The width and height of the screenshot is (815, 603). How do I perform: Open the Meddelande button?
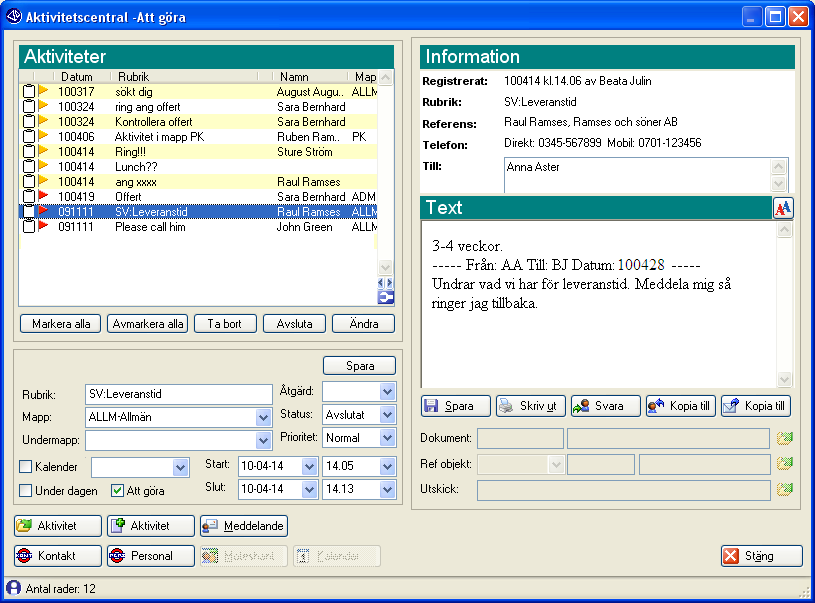tap(244, 526)
